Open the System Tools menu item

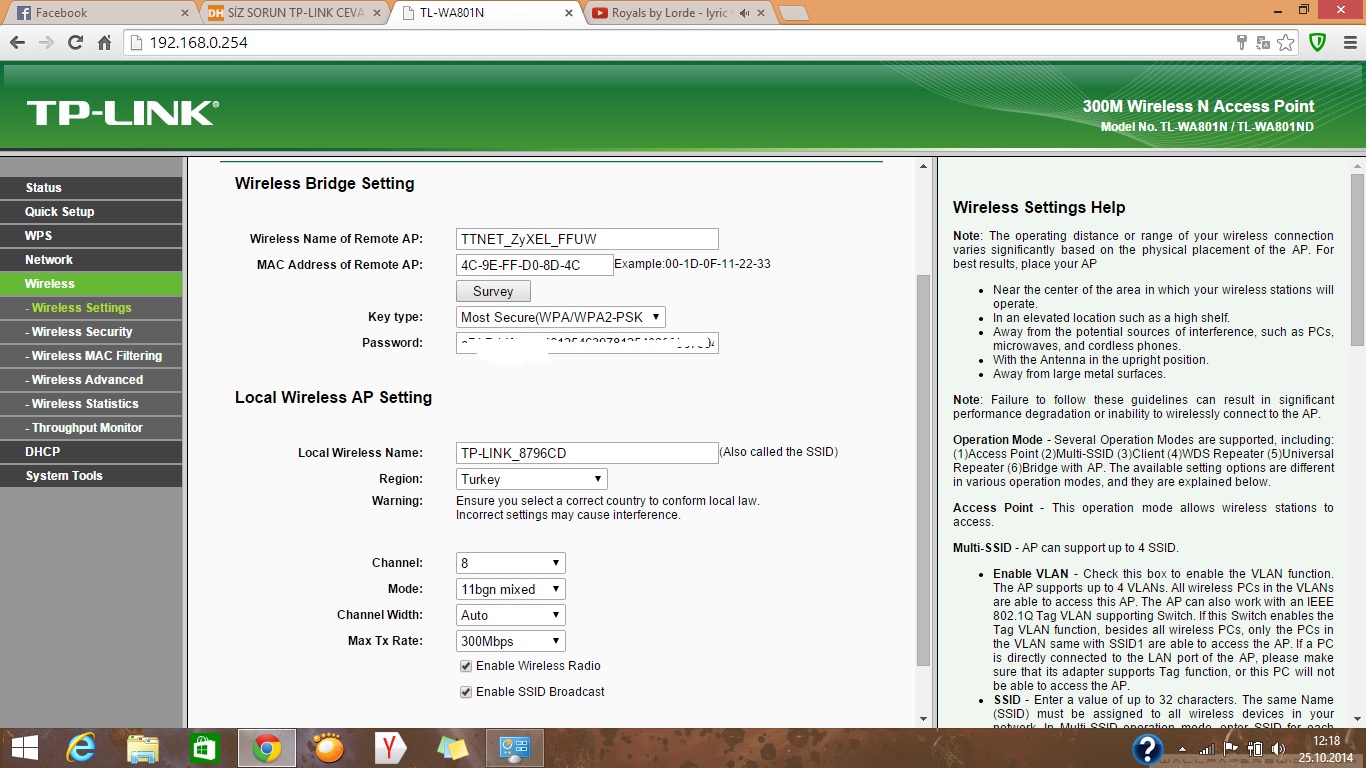tap(91, 476)
